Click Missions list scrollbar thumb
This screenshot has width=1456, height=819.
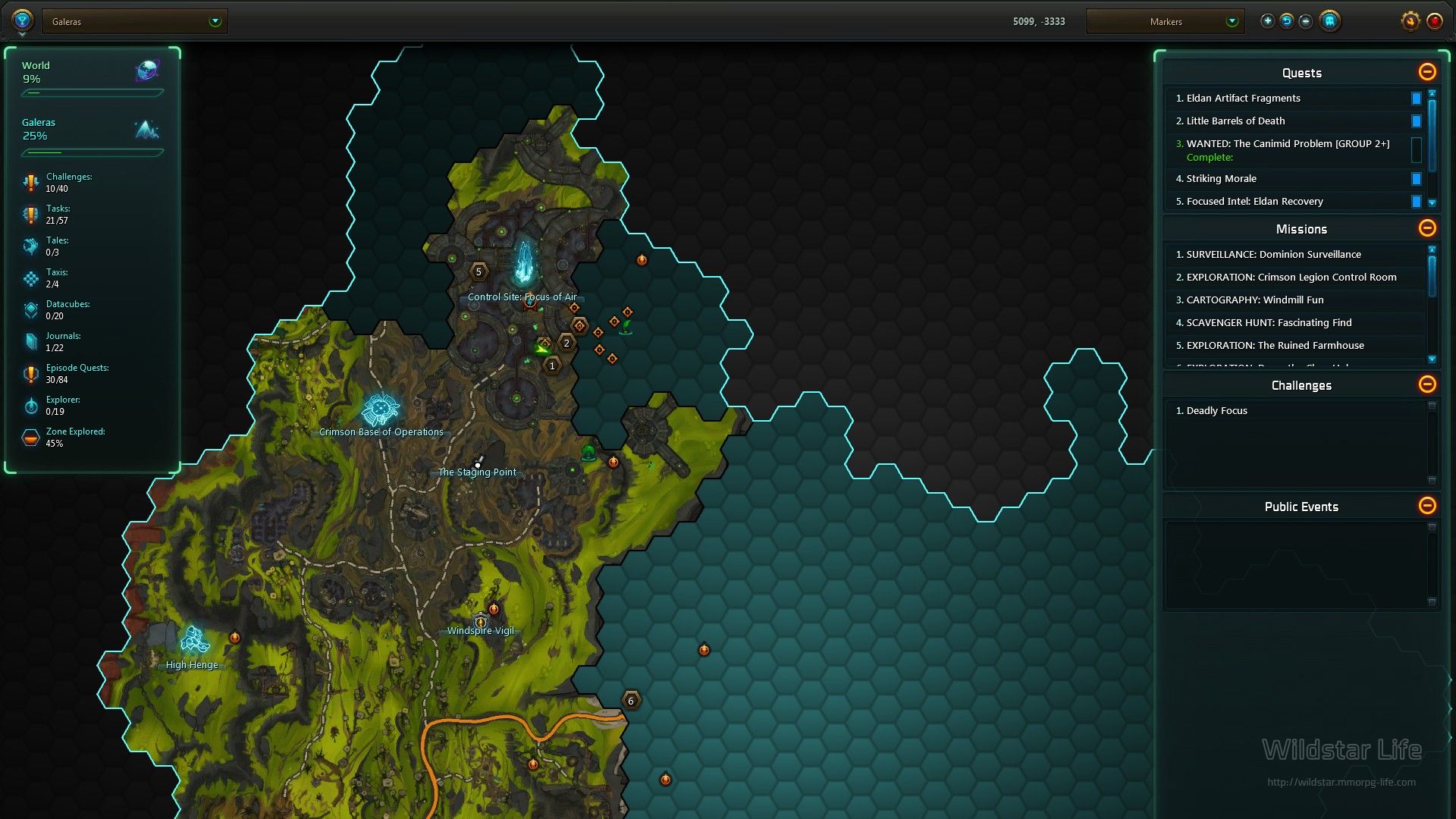click(1432, 276)
